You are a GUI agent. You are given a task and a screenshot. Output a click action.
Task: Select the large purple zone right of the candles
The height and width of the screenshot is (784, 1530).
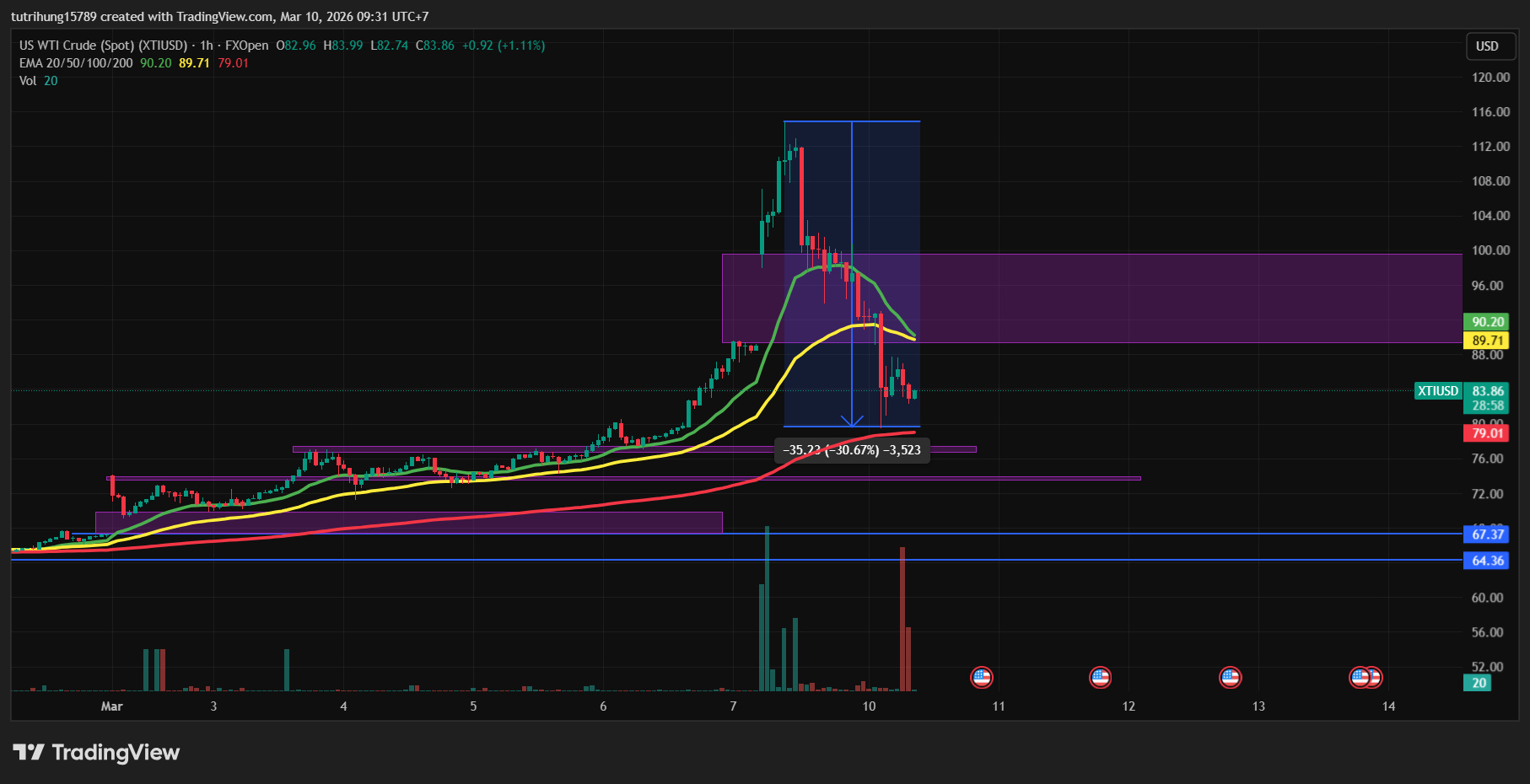pos(1181,298)
